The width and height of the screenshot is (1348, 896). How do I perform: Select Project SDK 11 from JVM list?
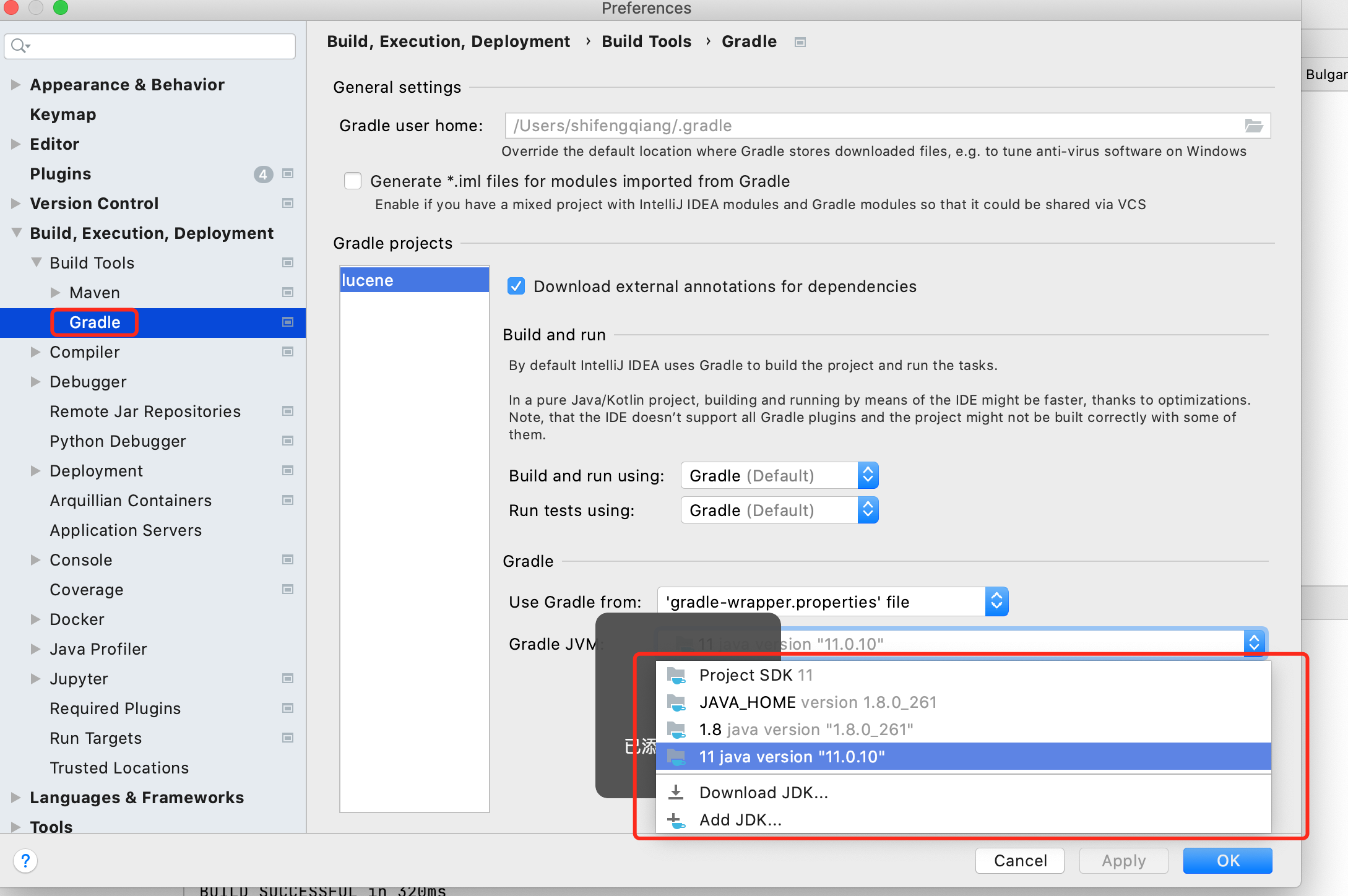(755, 675)
